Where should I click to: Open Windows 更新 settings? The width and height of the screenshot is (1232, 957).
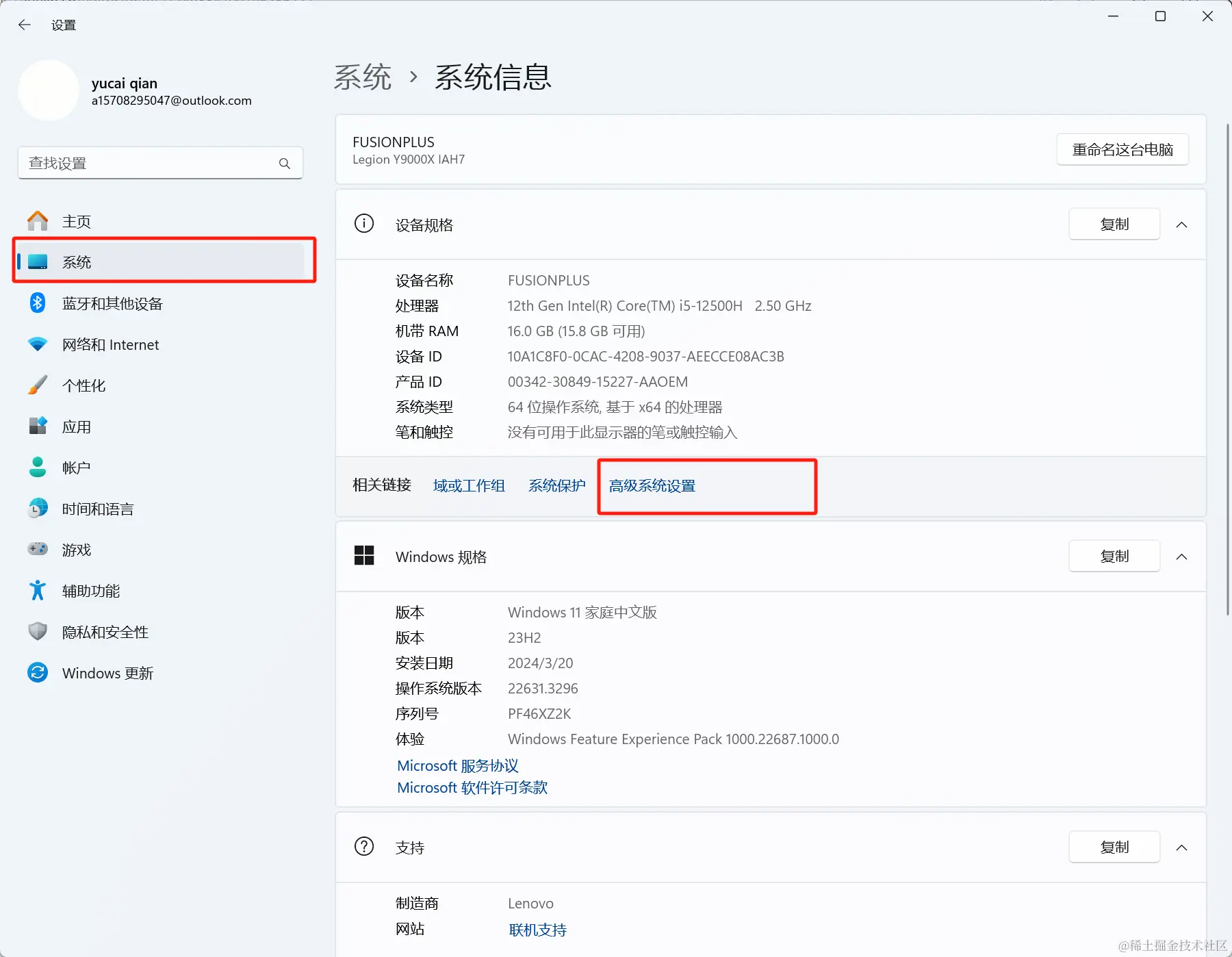click(x=160, y=673)
